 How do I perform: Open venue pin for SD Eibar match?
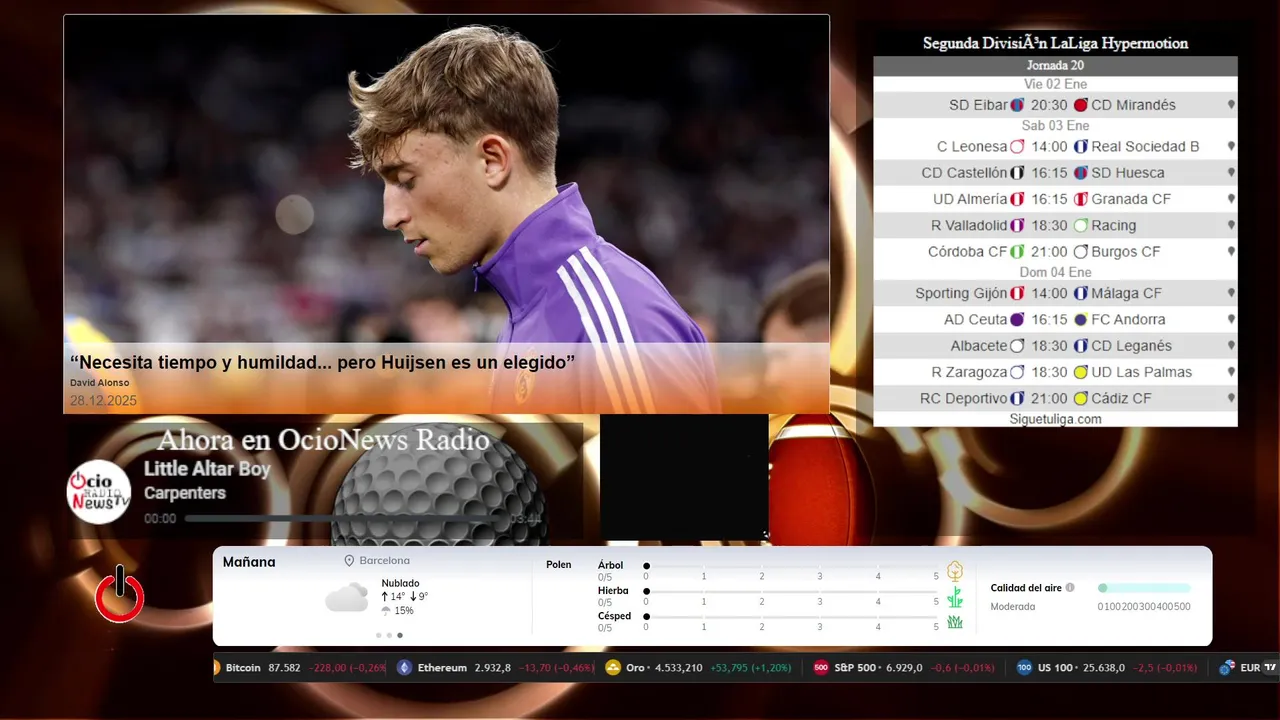[x=1231, y=105]
